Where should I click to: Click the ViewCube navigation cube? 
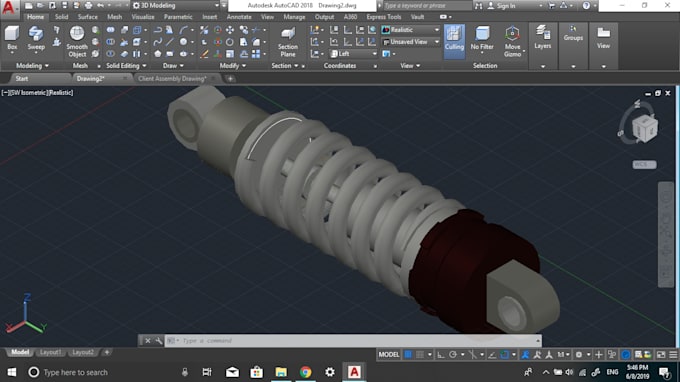pos(644,129)
